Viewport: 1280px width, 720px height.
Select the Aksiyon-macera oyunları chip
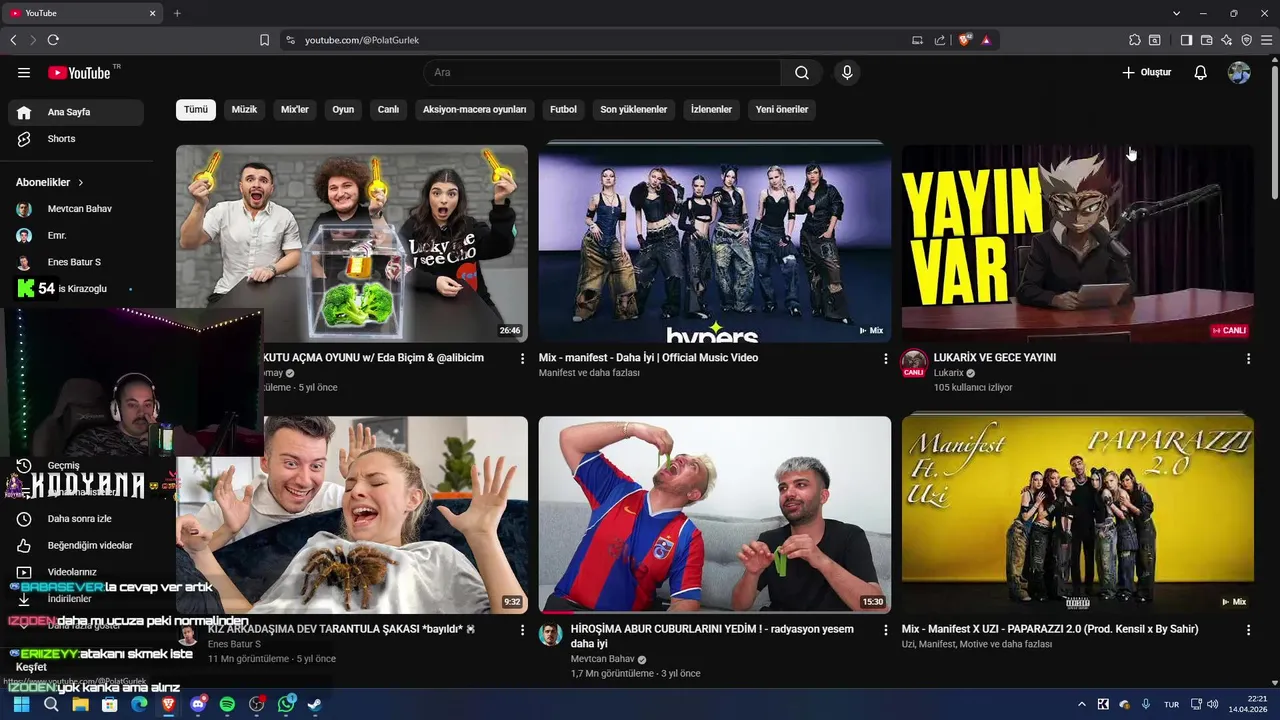(474, 109)
